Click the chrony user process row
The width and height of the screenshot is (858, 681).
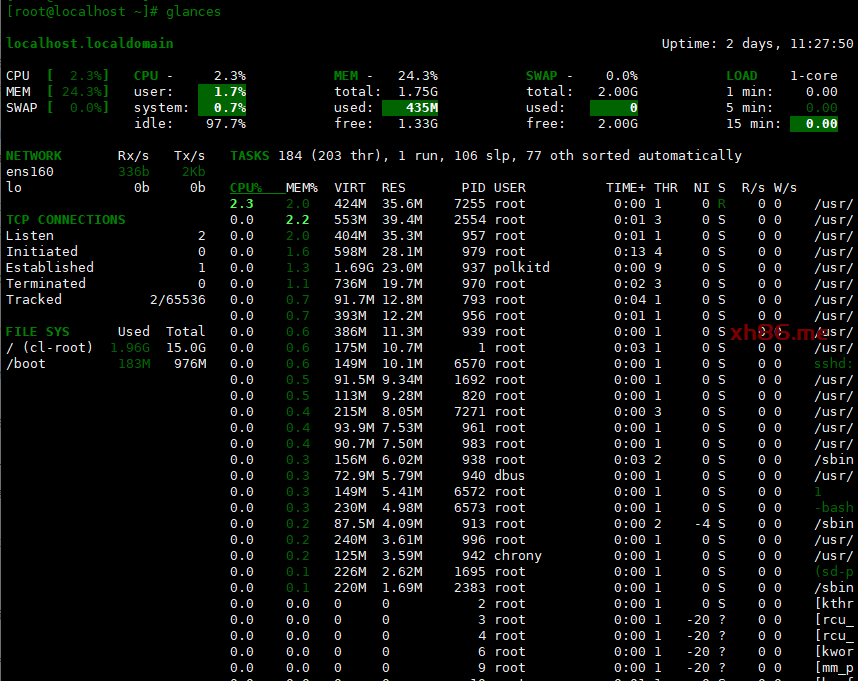click(517, 555)
